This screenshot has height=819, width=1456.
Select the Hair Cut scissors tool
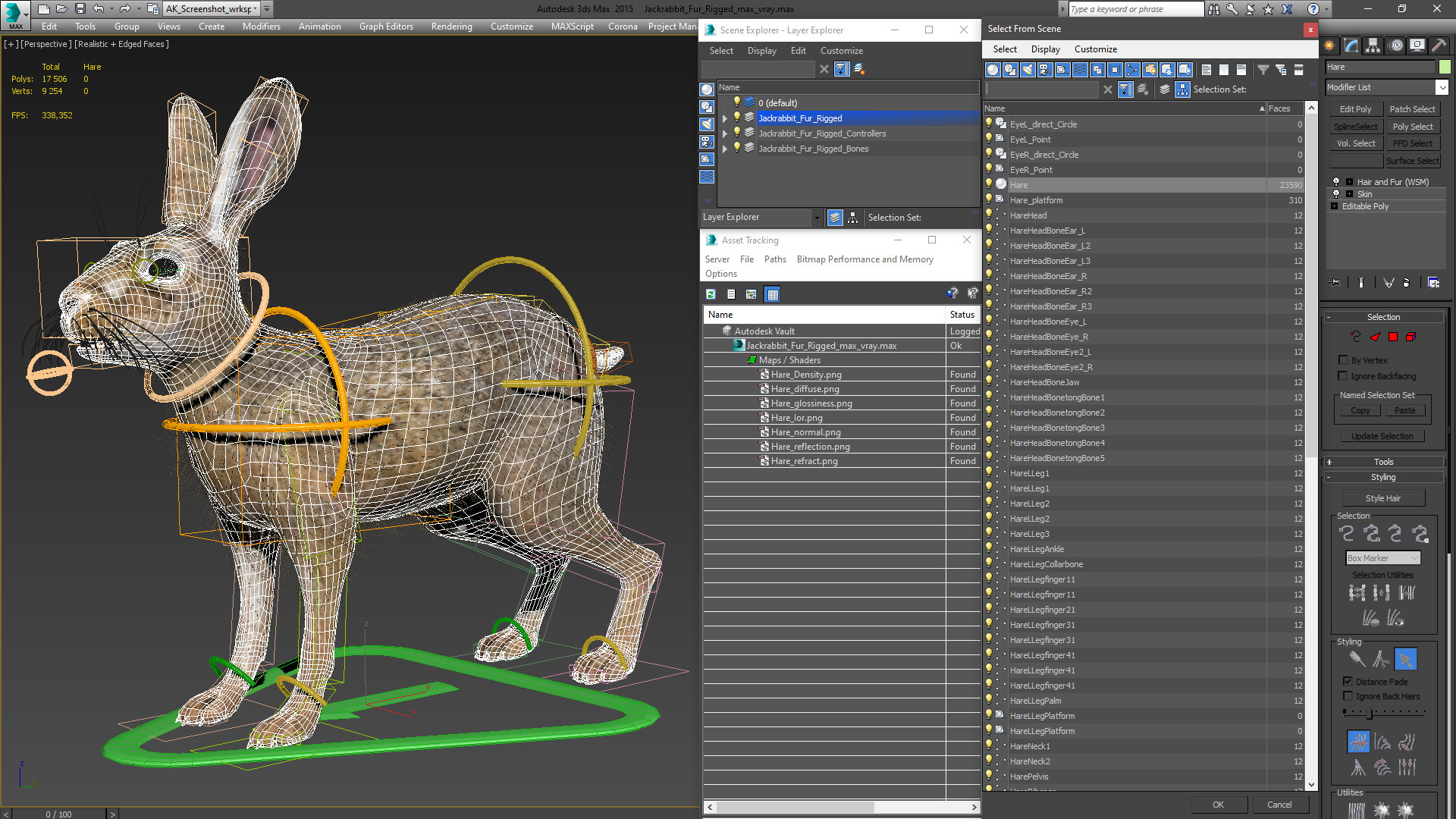point(1381,659)
